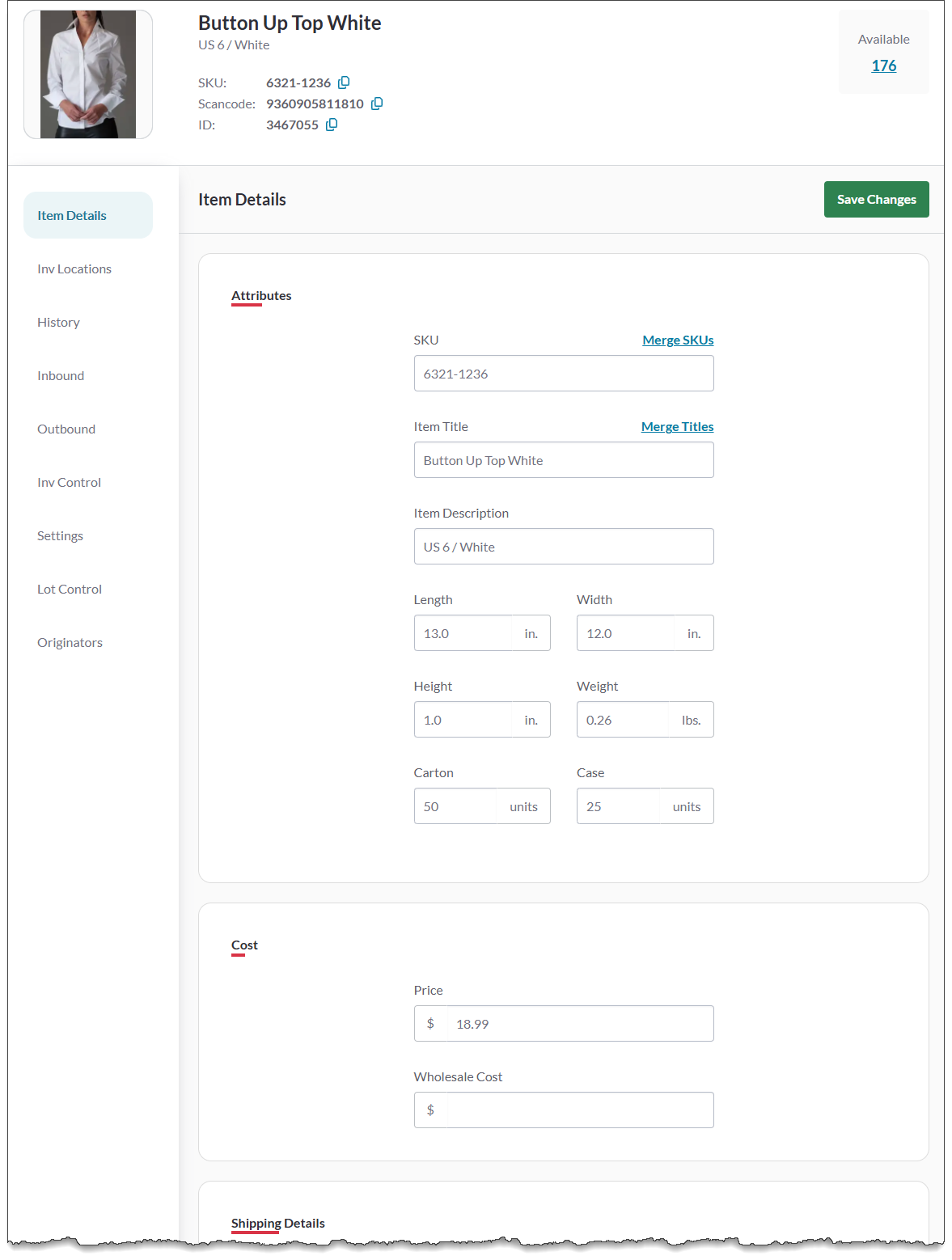Edit the Weight field value
The width and height of the screenshot is (952, 1260).
click(623, 720)
